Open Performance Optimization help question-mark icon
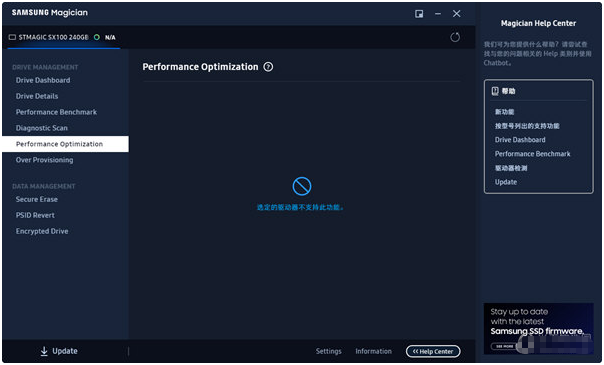The image size is (604, 365). pyautogui.click(x=268, y=67)
